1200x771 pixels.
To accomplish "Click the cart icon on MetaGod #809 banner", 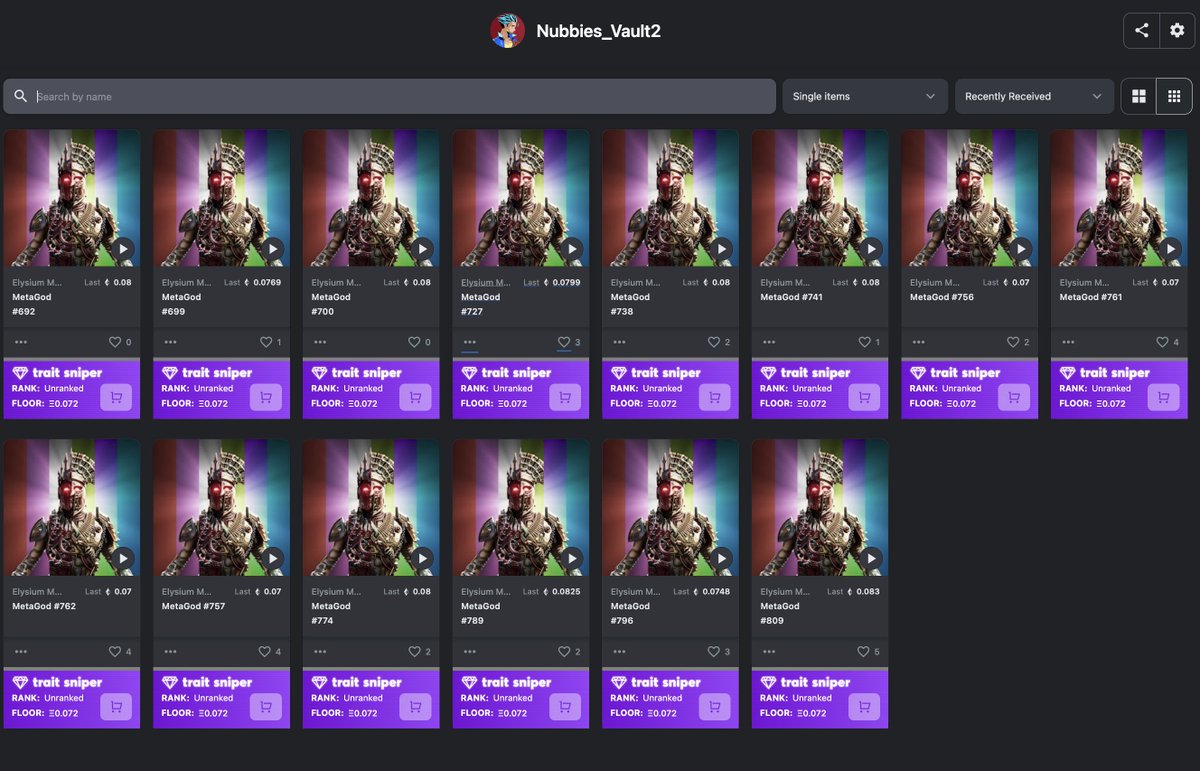I will click(x=864, y=707).
